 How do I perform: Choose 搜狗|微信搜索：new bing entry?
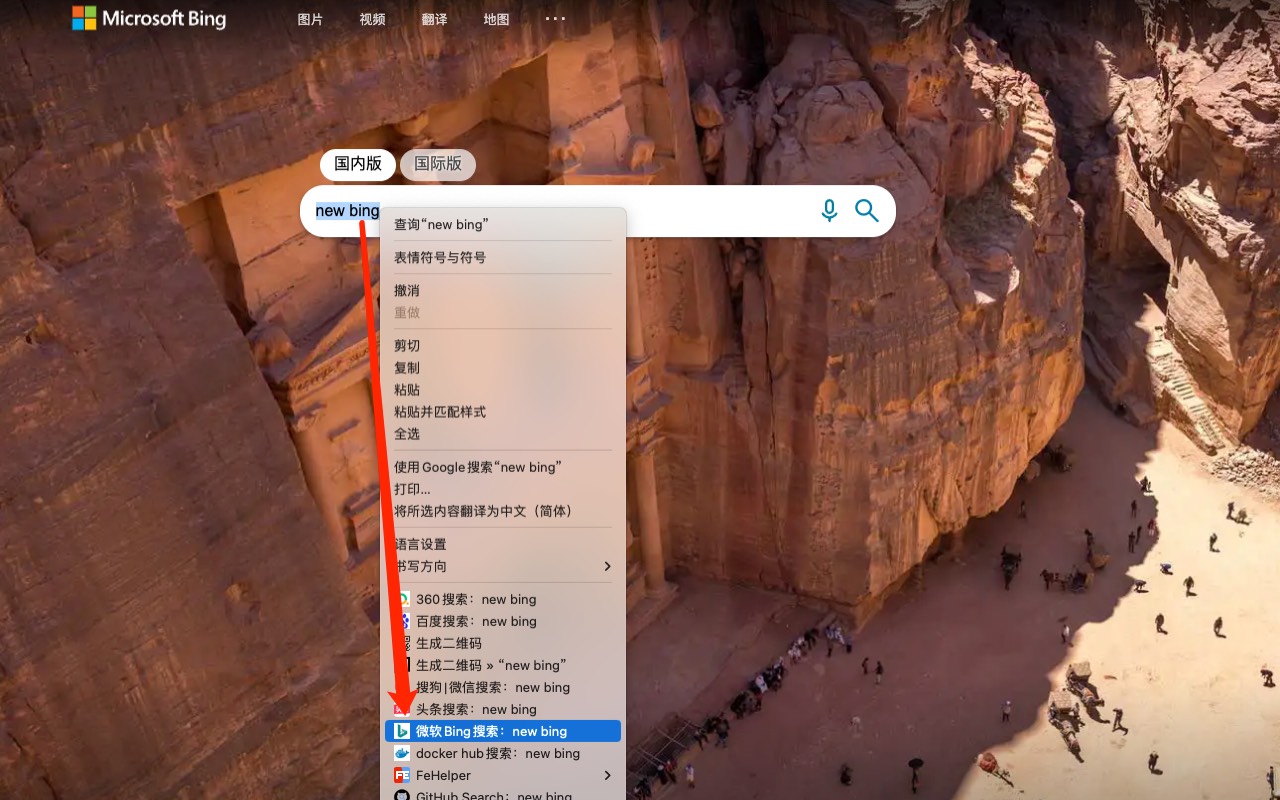tap(503, 686)
